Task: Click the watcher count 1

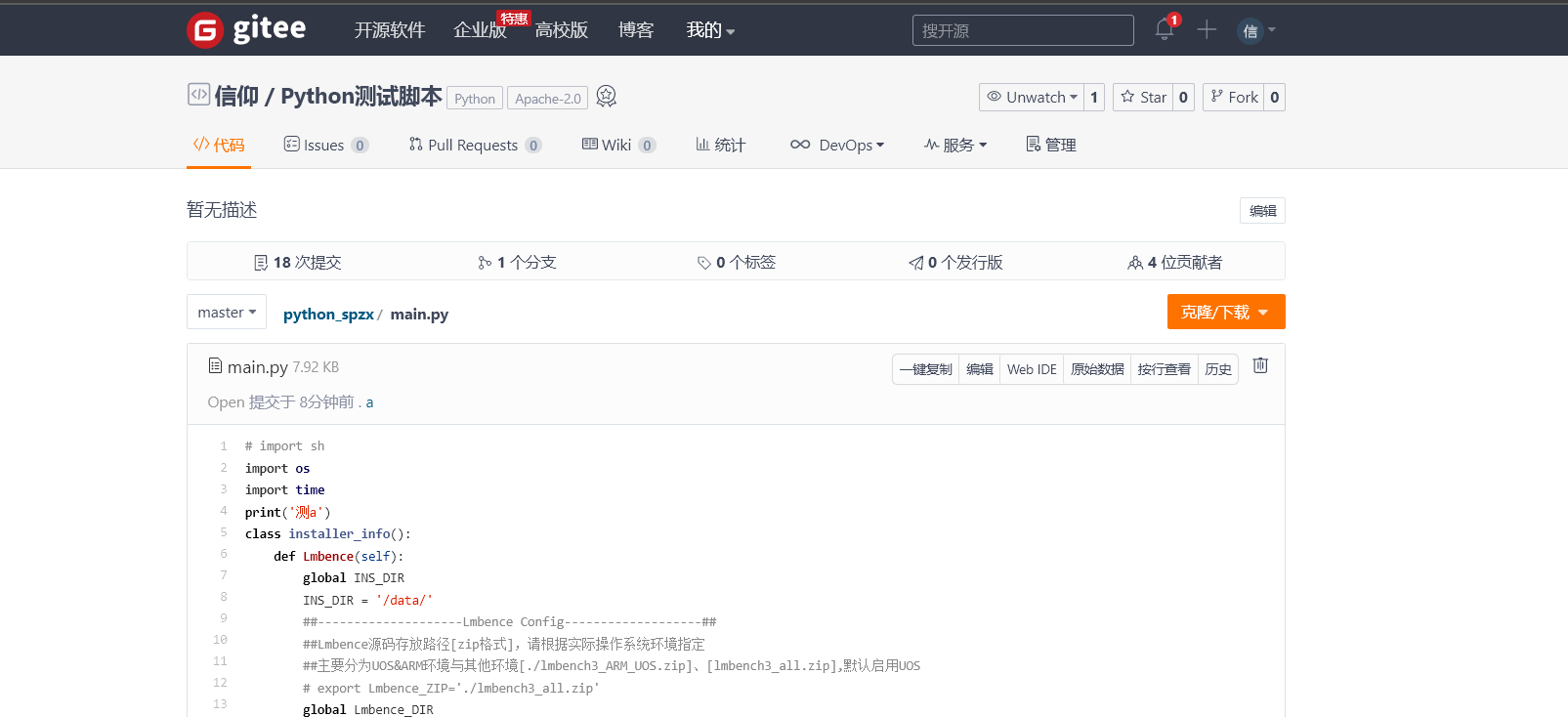Action: (1094, 97)
